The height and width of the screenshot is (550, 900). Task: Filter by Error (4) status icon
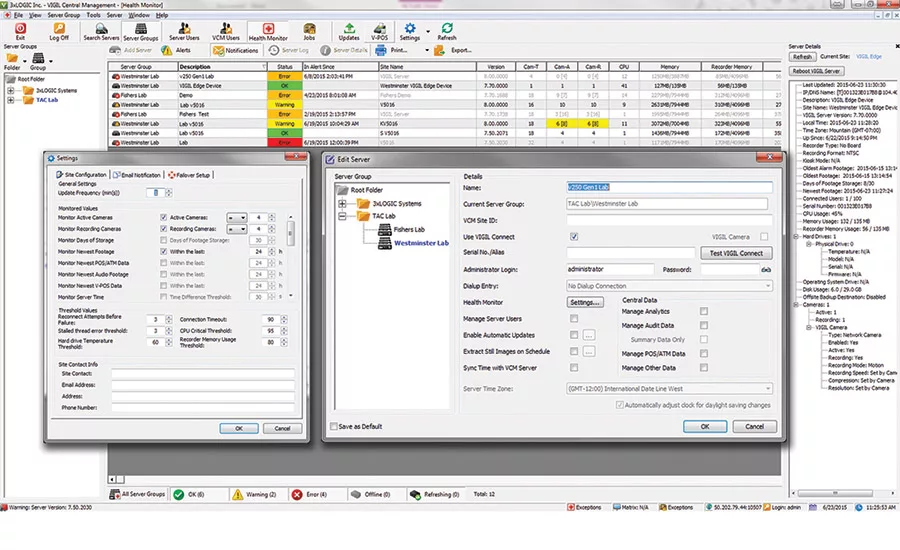pyautogui.click(x=297, y=495)
